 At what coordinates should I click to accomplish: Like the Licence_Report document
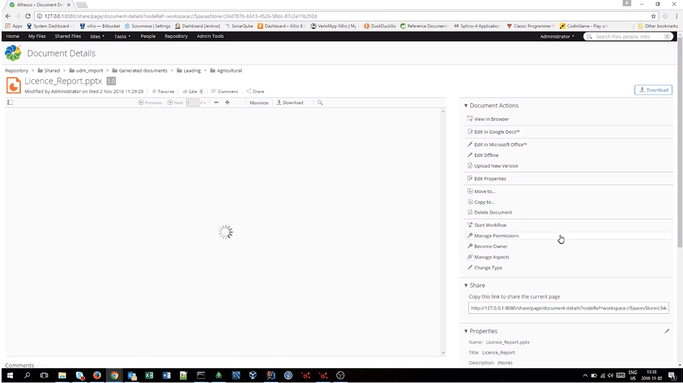(190, 92)
